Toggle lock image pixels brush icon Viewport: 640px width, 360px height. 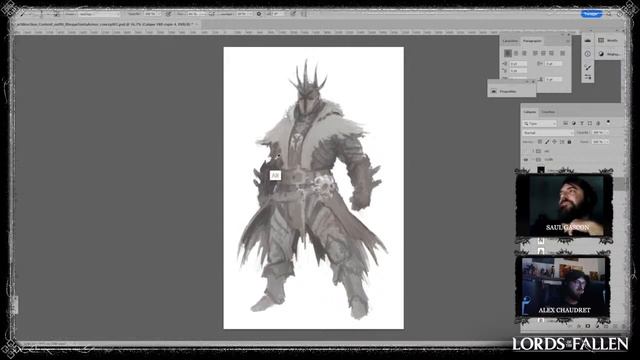[x=547, y=142]
